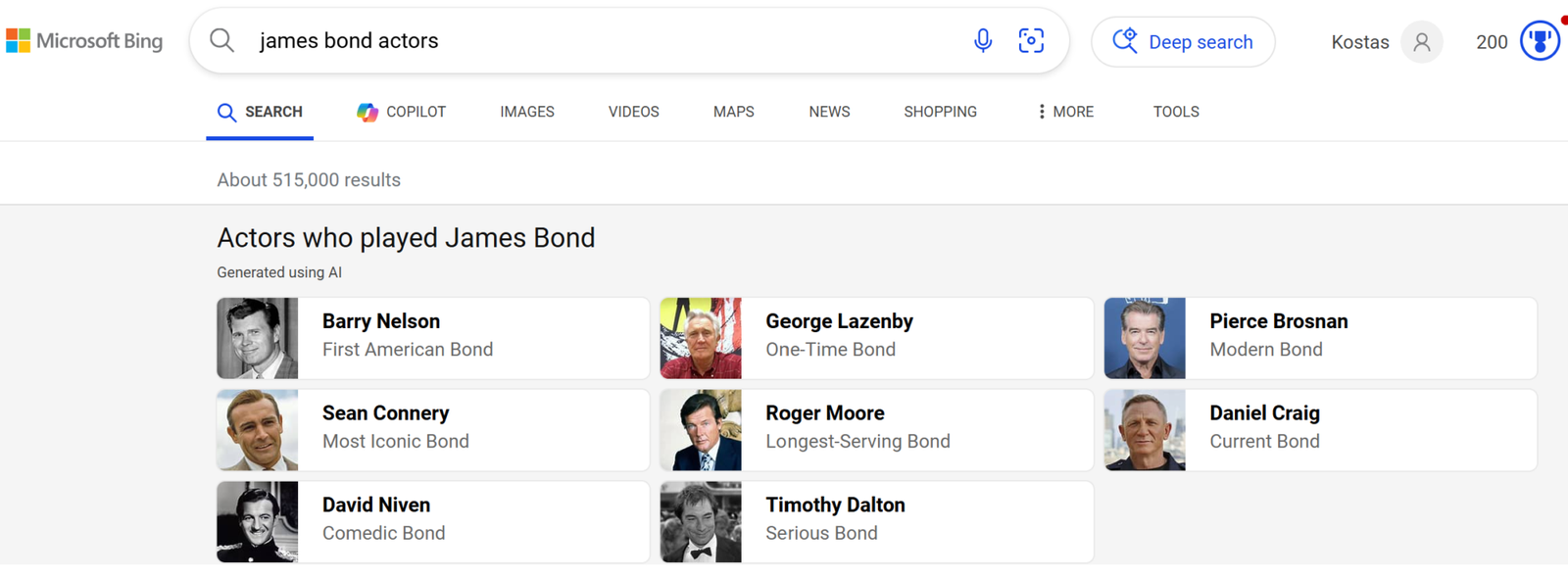
Task: Click the Kostas profile avatar icon
Action: click(x=1421, y=42)
